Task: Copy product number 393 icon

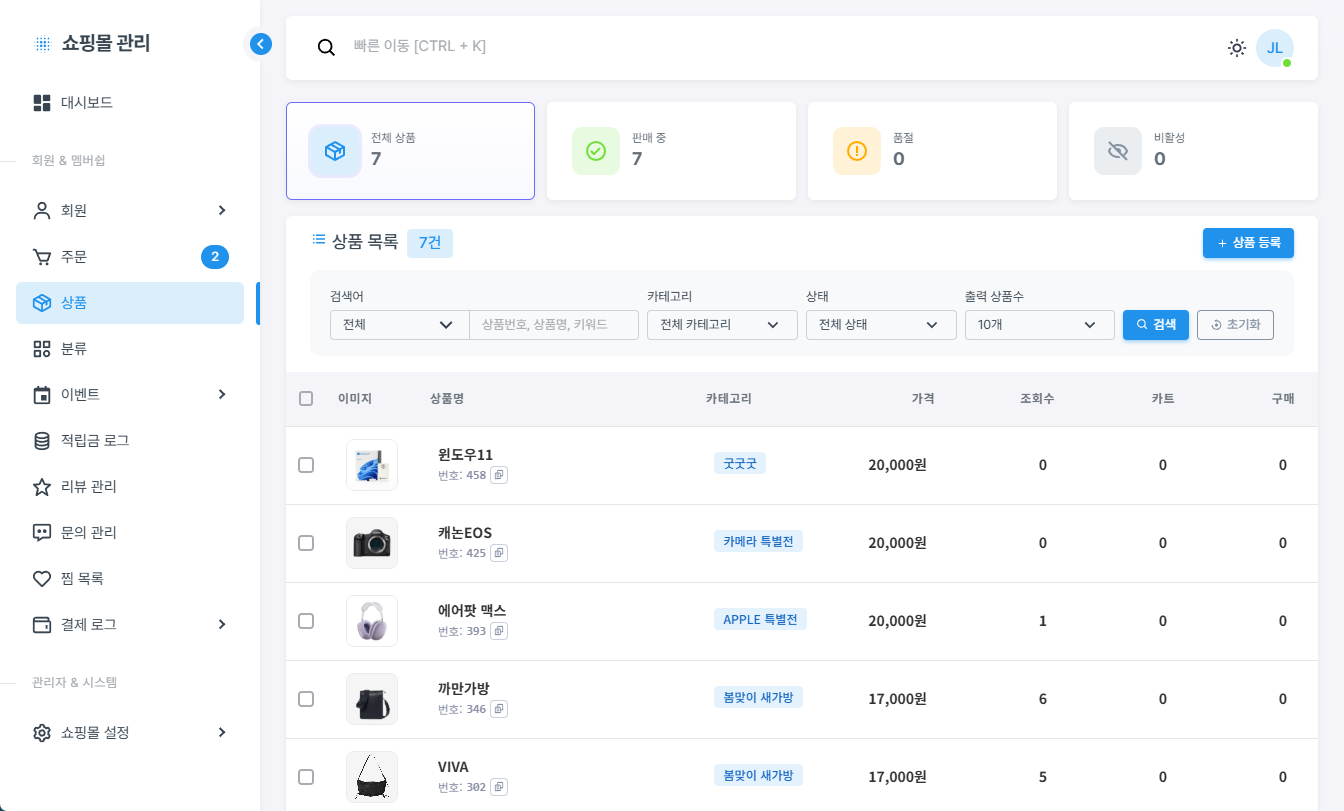Action: 499,631
